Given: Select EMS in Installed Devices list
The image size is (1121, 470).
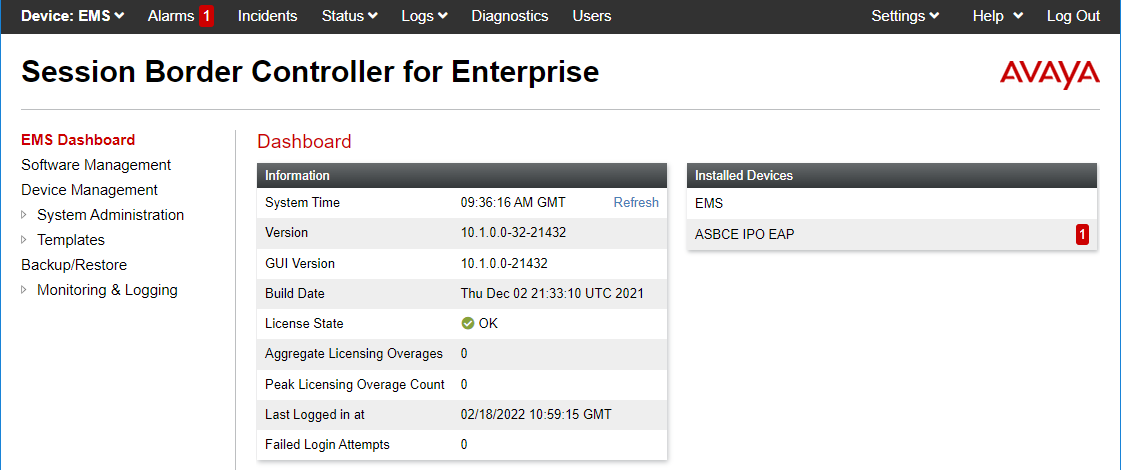Looking at the screenshot, I should 892,203.
